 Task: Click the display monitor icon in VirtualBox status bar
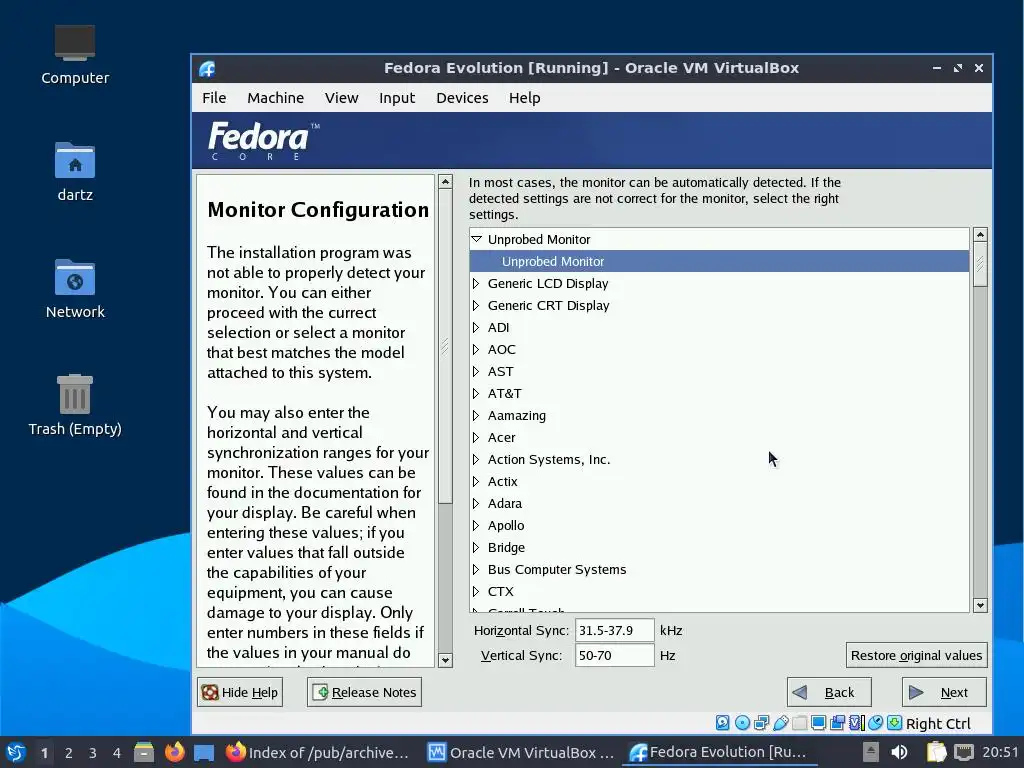pos(818,723)
